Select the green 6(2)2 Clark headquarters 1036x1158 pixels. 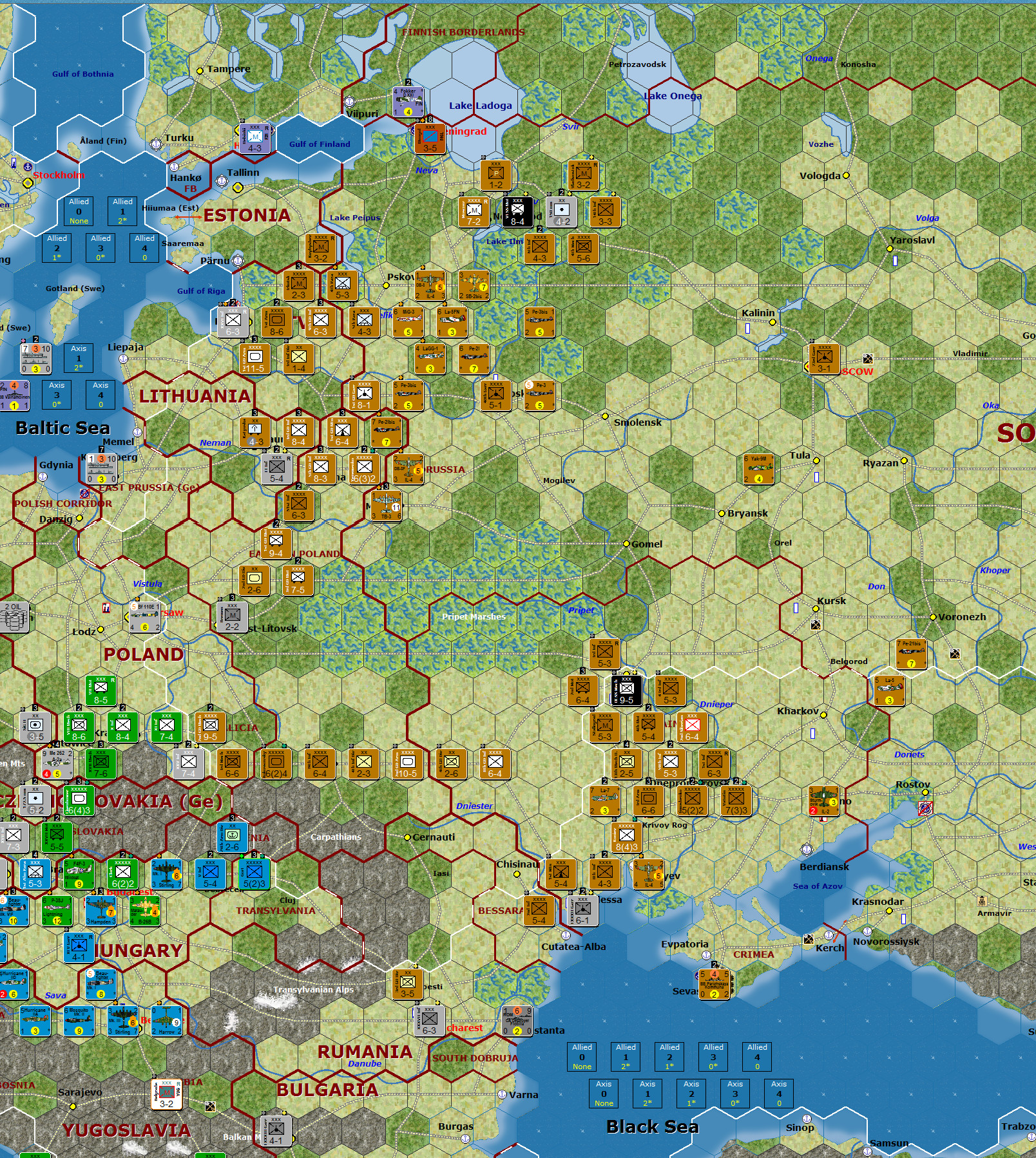click(123, 874)
